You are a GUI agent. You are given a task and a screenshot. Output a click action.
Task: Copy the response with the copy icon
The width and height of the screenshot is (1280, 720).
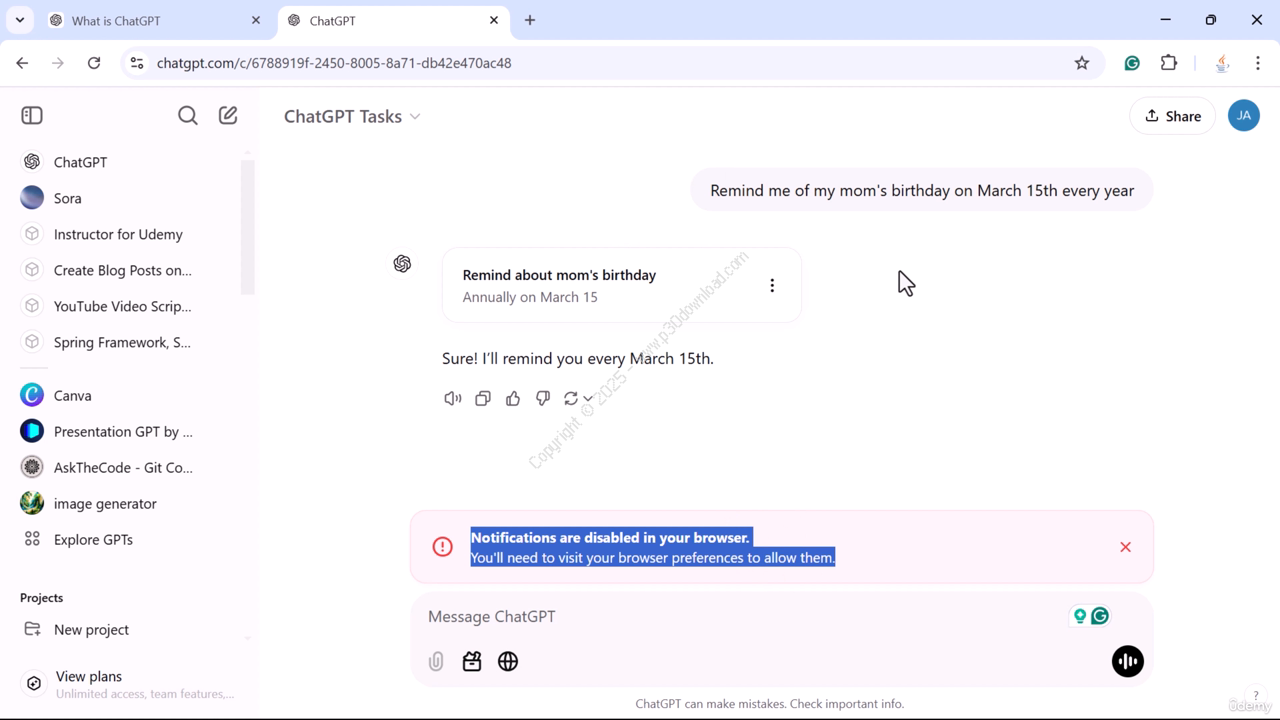[x=483, y=398]
